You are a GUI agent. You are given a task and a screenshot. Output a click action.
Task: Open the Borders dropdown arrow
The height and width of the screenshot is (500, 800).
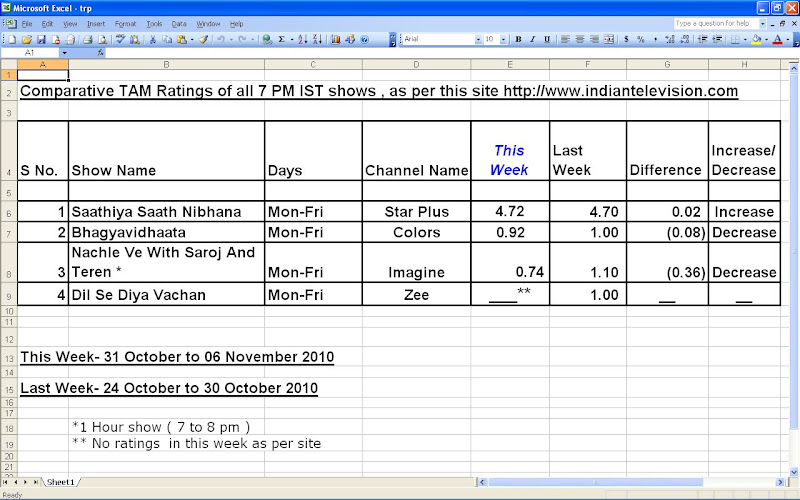pyautogui.click(x=745, y=39)
